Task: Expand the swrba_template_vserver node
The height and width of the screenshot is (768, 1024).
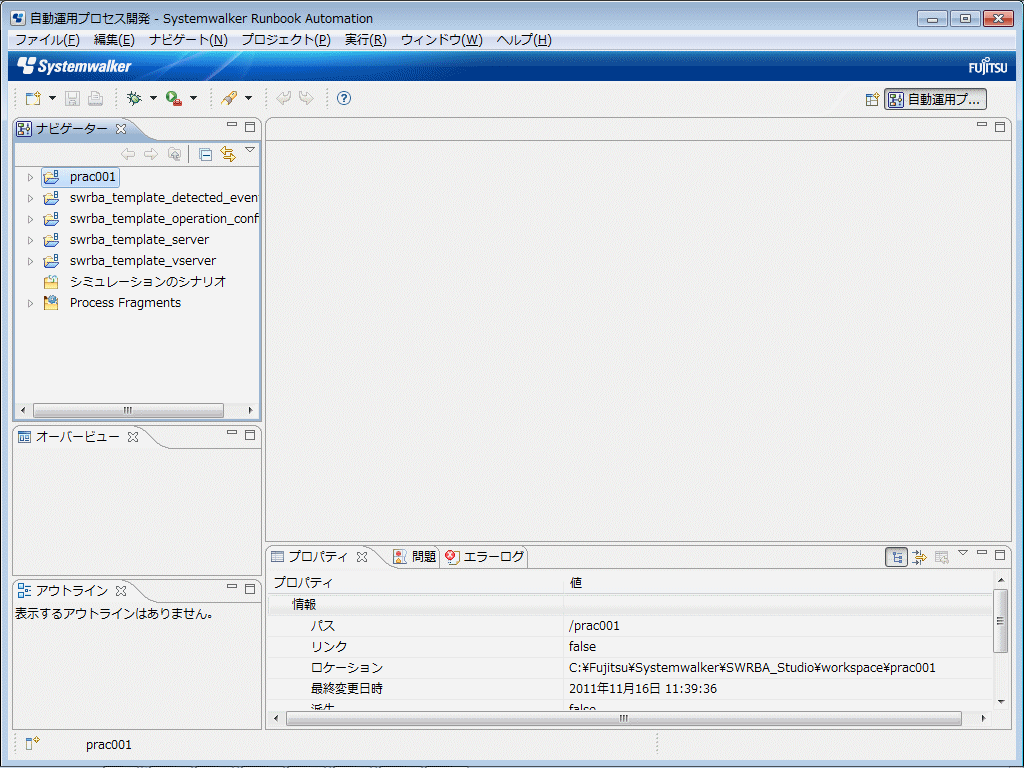Action: 30,261
